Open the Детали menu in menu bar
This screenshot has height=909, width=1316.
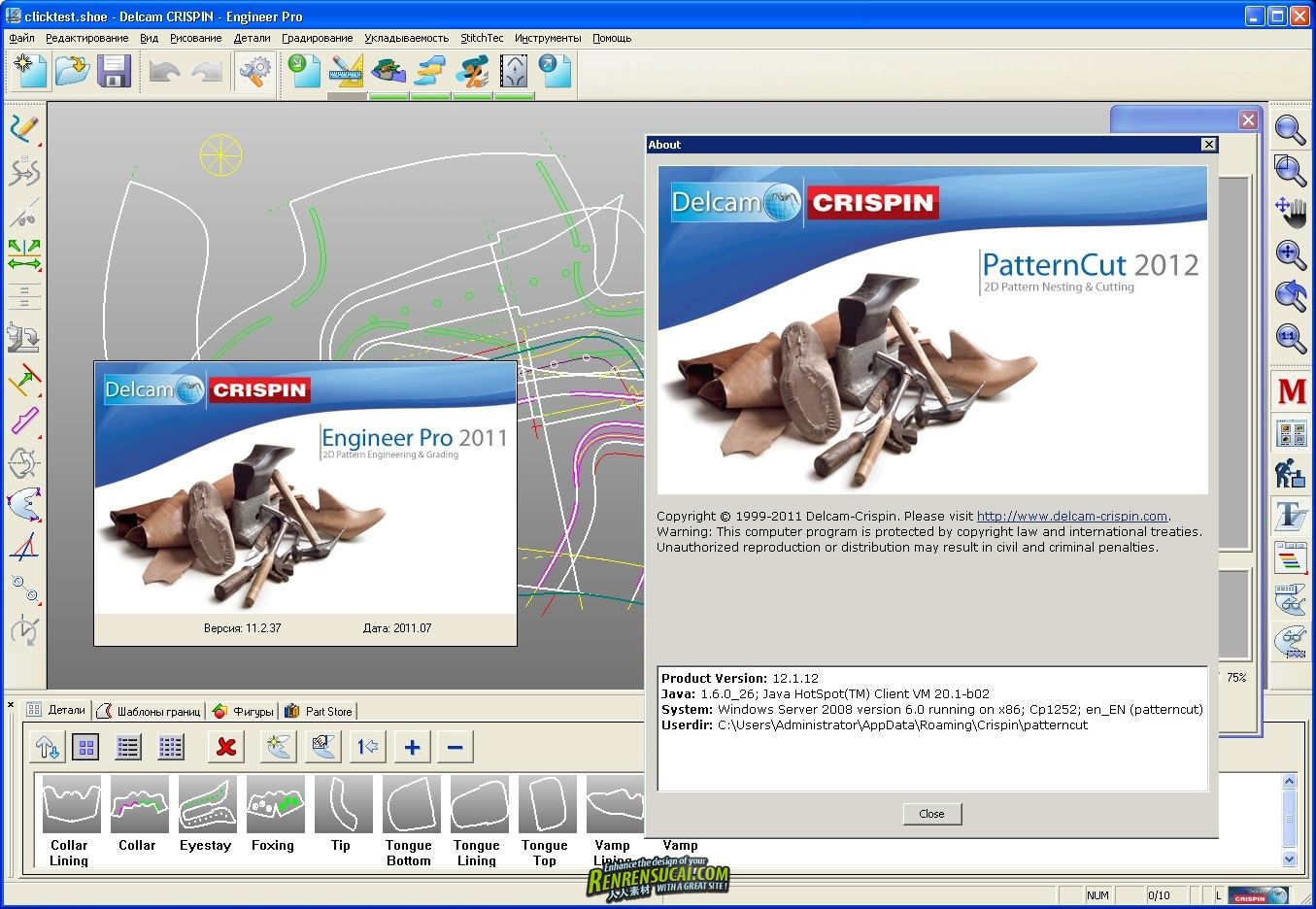coord(253,39)
